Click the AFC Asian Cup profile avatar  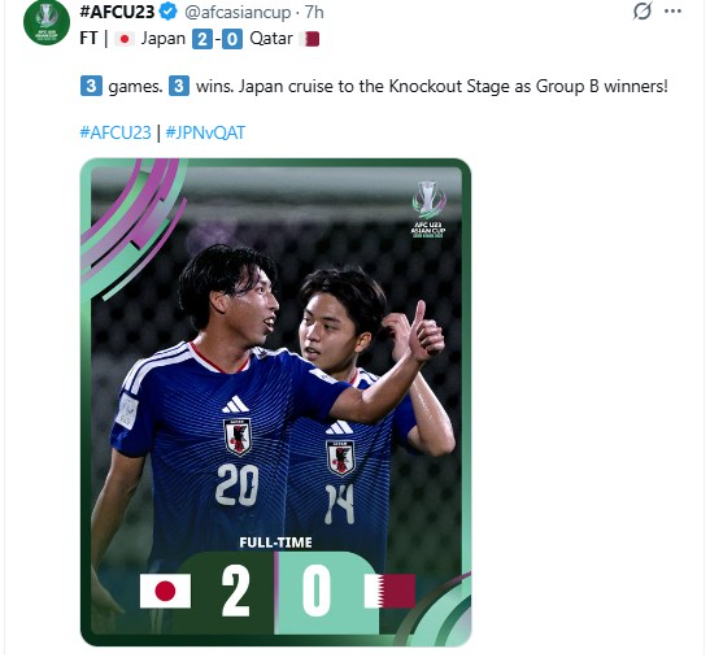[x=46, y=23]
